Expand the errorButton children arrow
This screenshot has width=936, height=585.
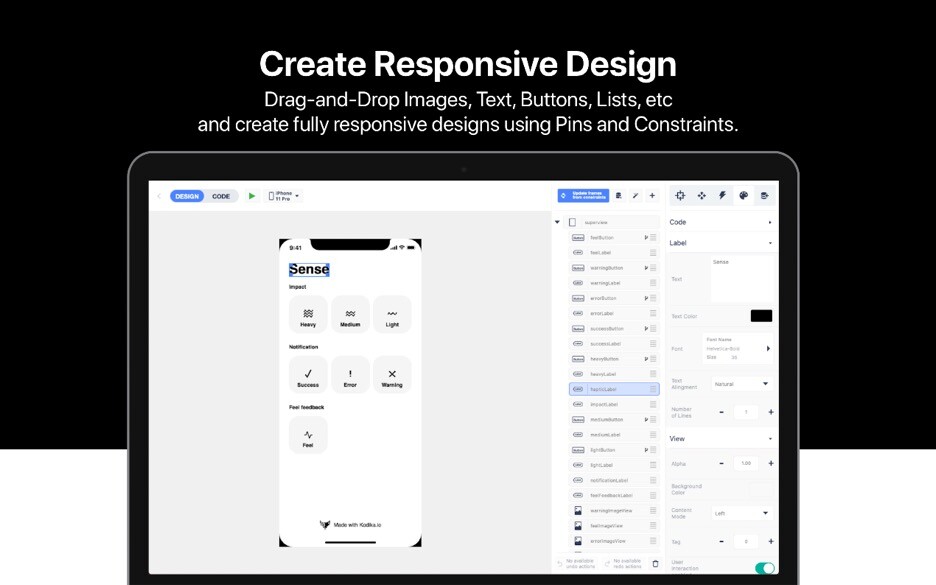pos(646,298)
